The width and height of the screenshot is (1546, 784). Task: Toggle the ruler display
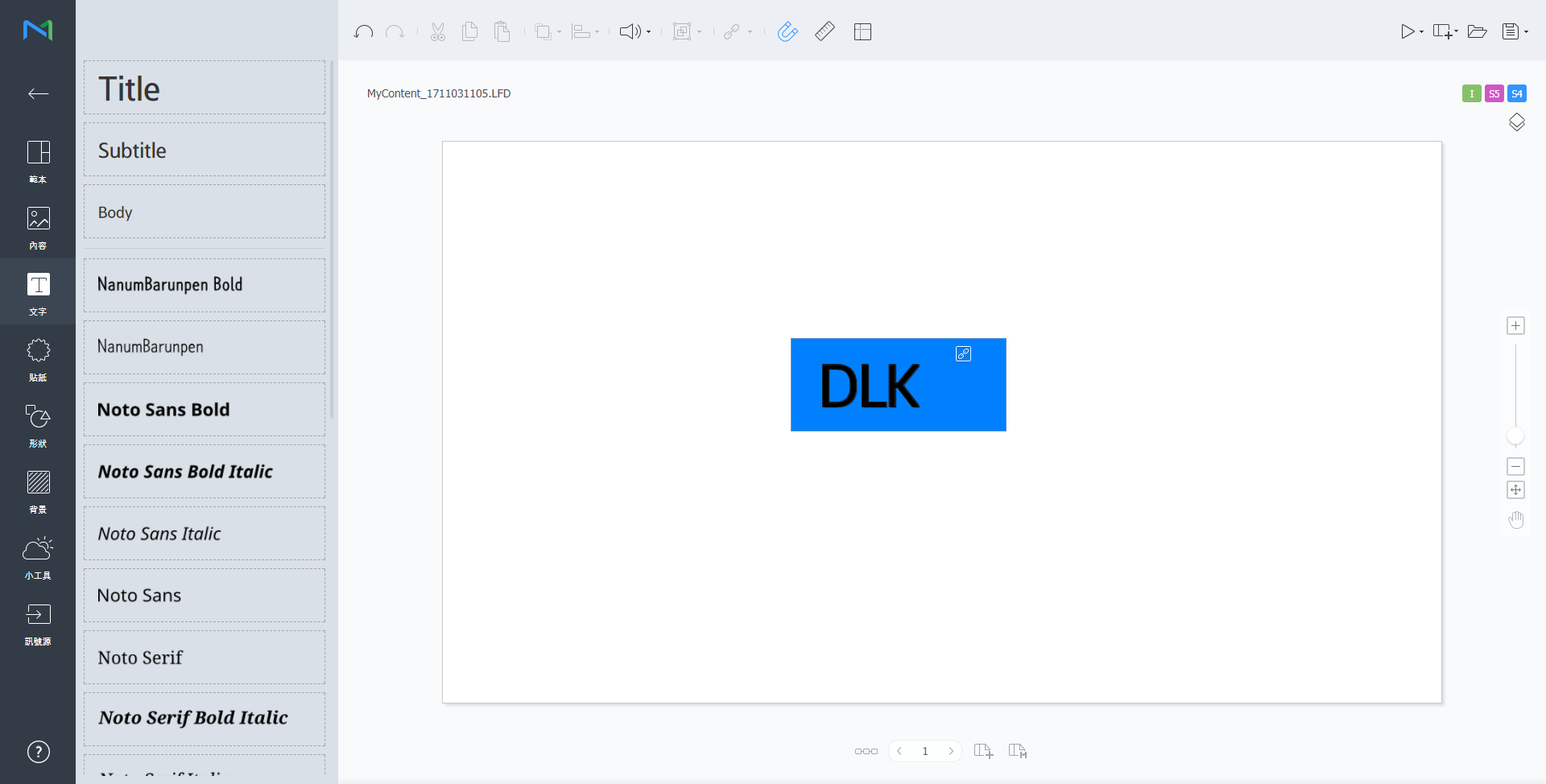(825, 31)
